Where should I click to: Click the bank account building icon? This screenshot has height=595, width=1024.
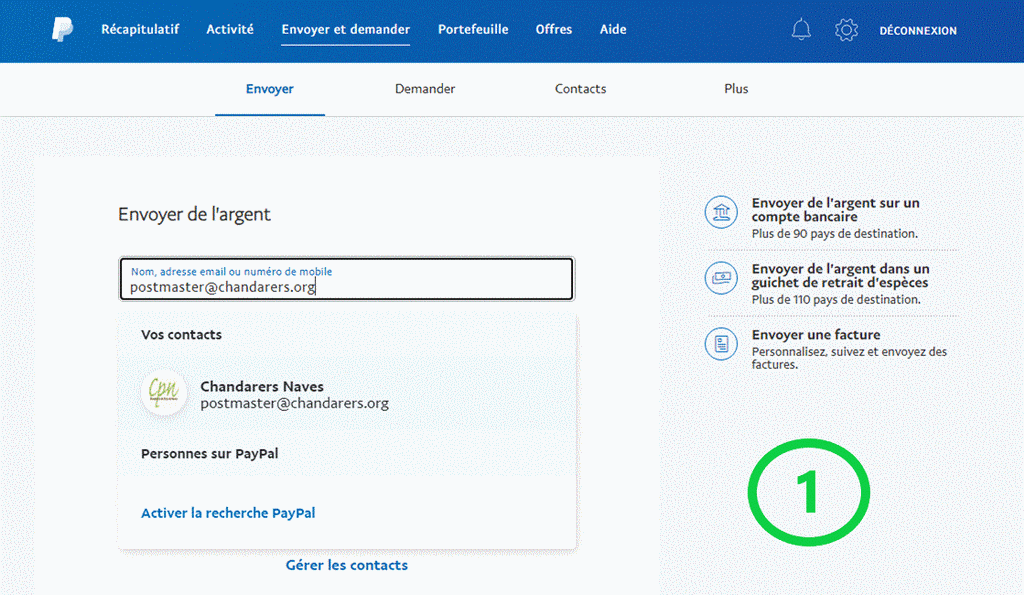(721, 212)
